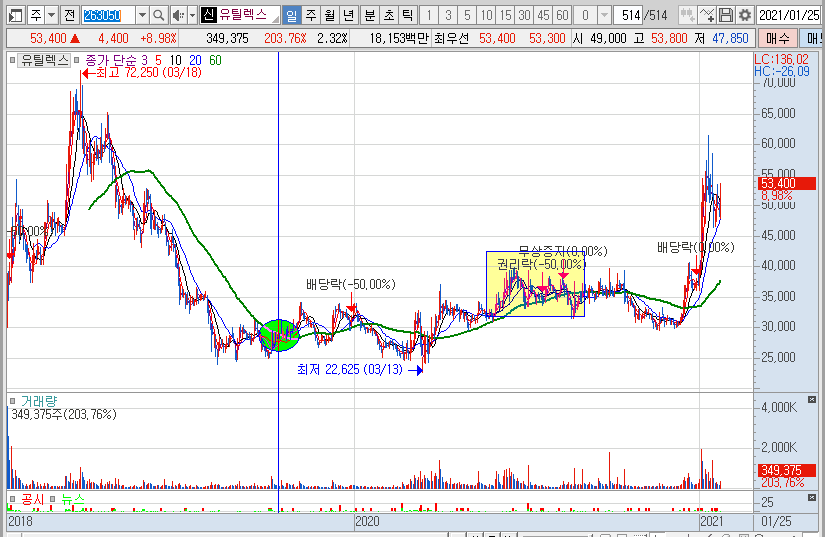Click the stock search magnifier icon
Viewport: 825px width, 537px height.
pos(158,15)
